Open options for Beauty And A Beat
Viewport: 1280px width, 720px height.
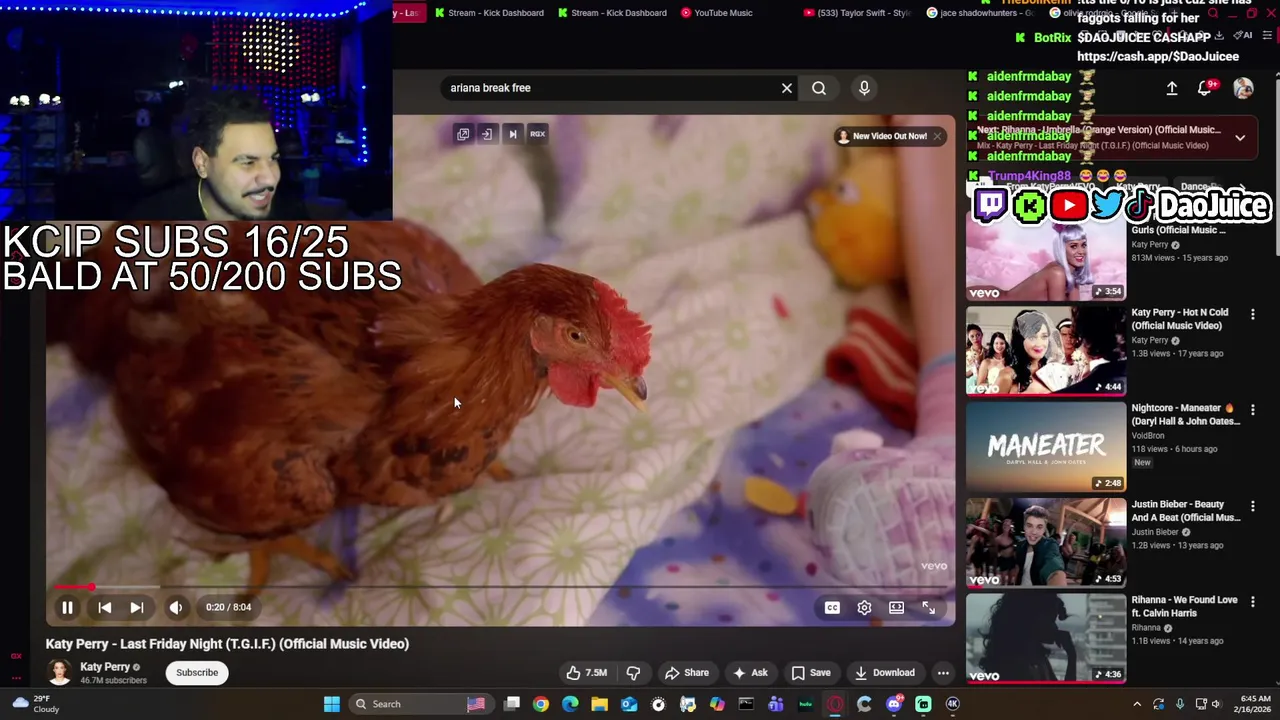pyautogui.click(x=1252, y=506)
